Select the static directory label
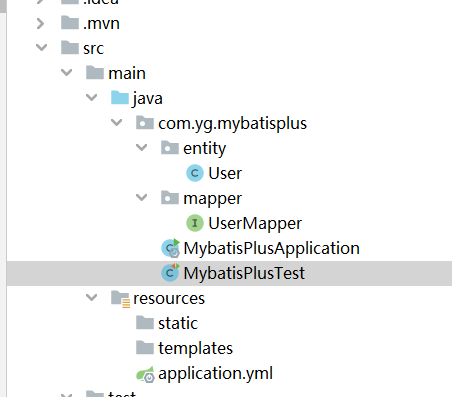Image resolution: width=452 pixels, height=397 pixels. (x=178, y=323)
